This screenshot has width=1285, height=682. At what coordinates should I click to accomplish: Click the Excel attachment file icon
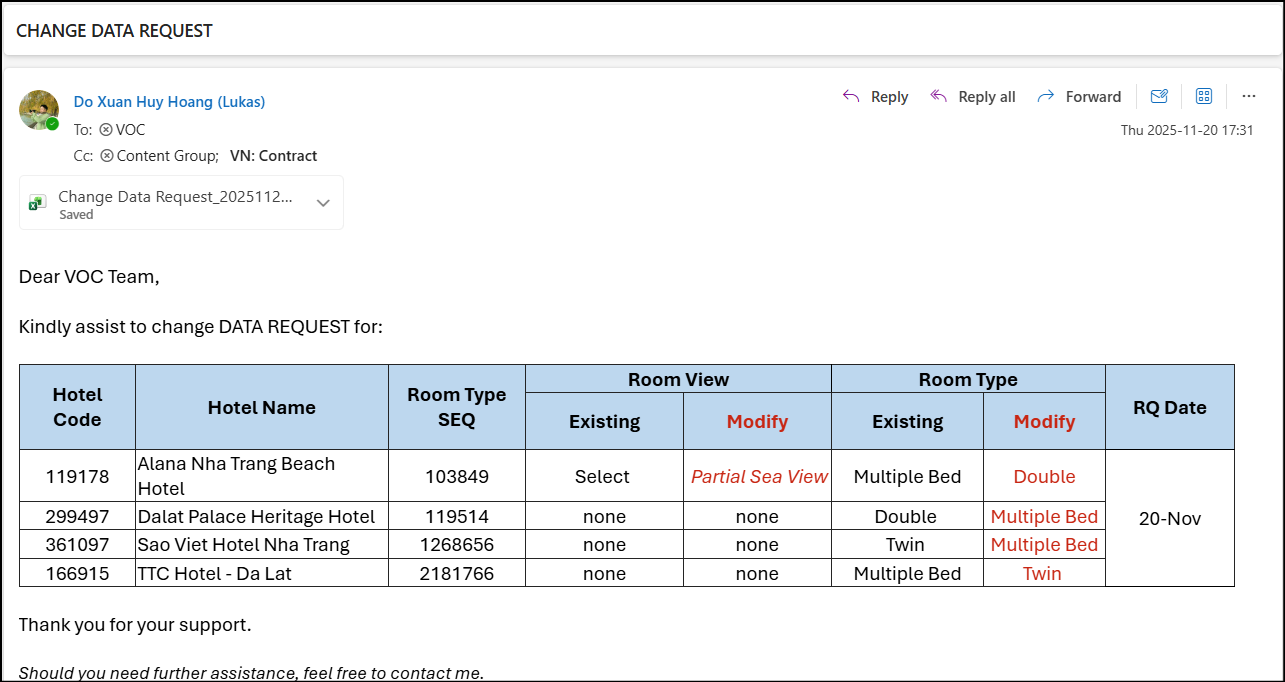37,202
